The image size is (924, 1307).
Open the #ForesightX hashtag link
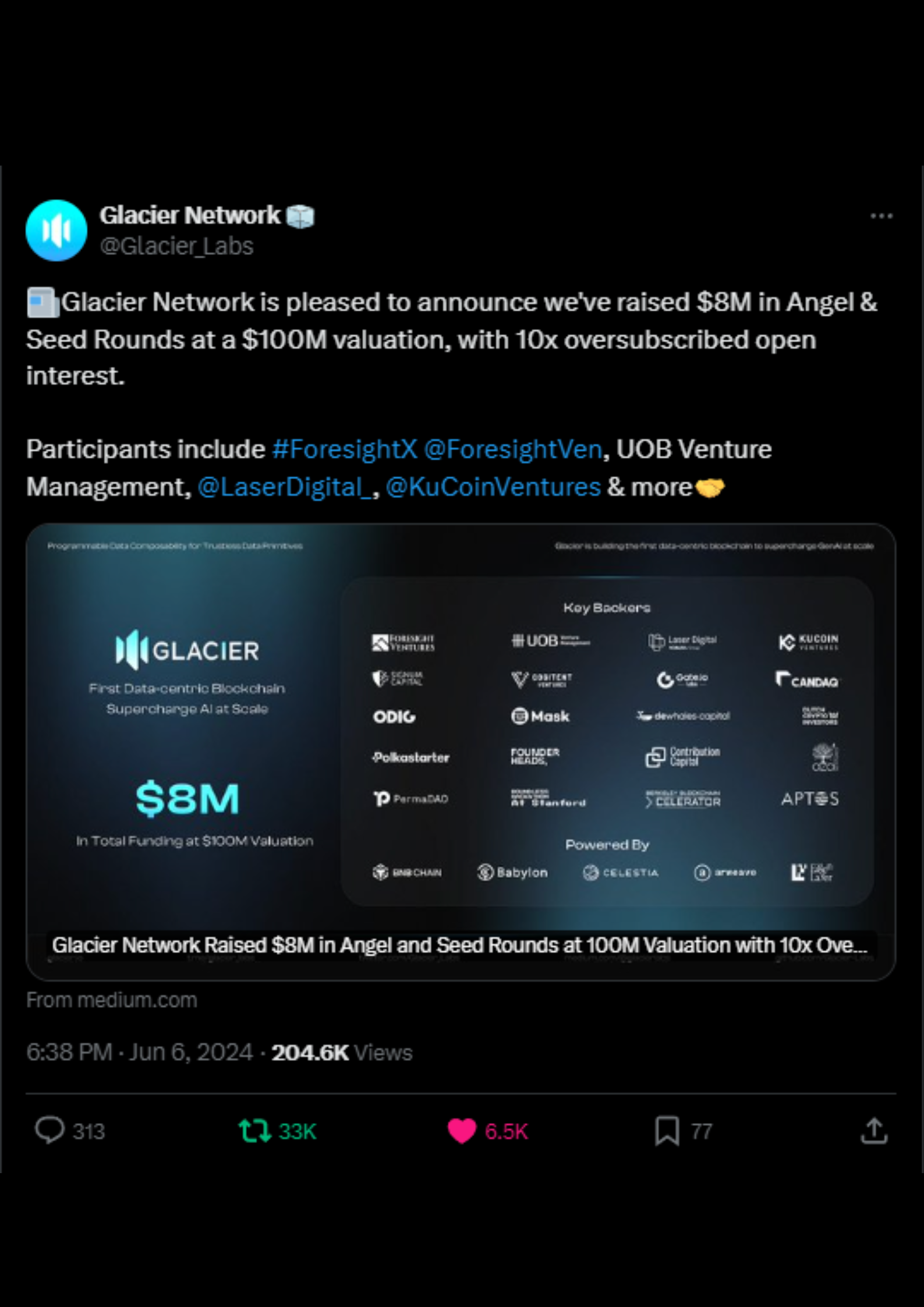[x=345, y=449]
